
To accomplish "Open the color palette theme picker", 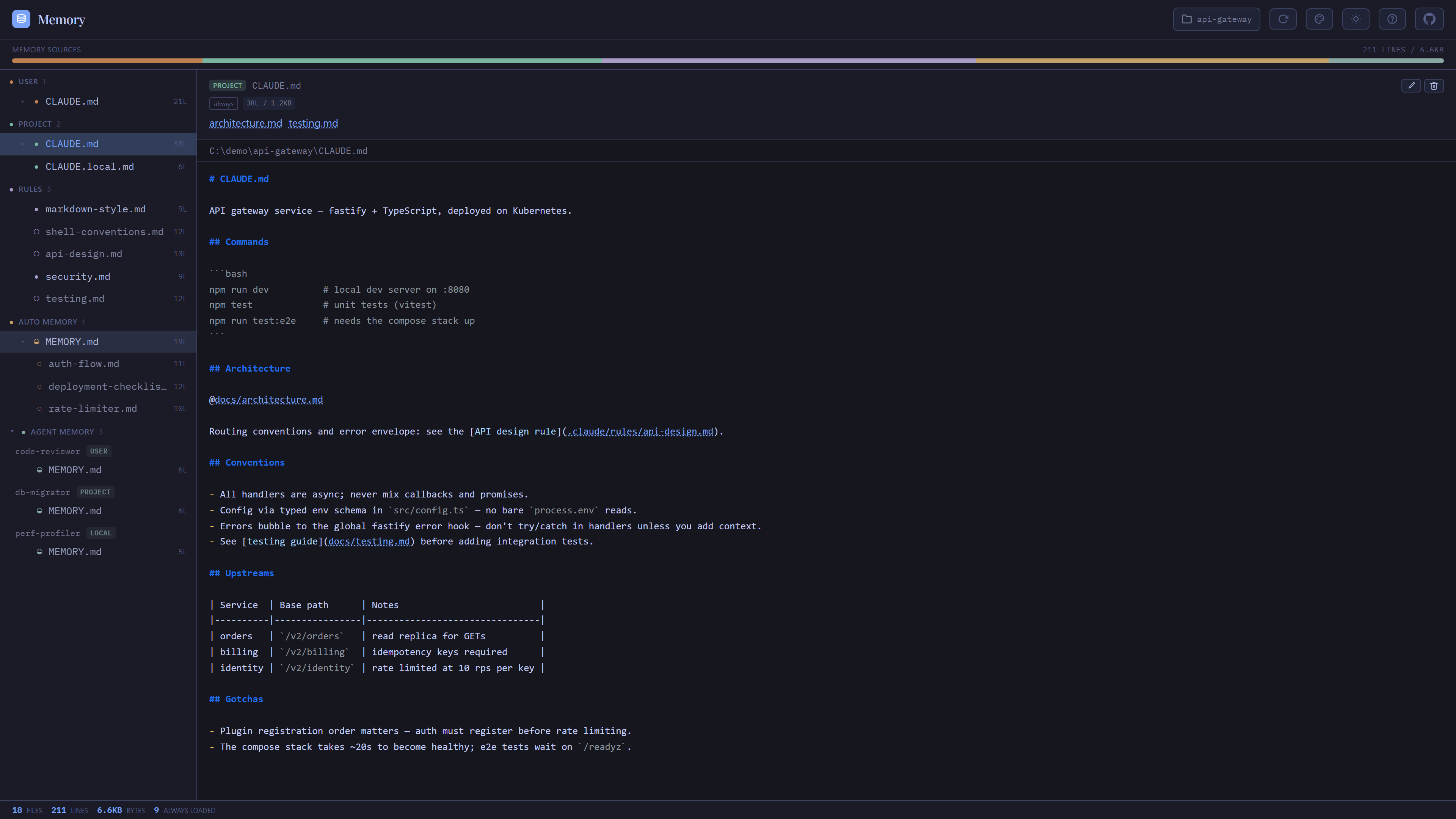I will pos(1319,19).
